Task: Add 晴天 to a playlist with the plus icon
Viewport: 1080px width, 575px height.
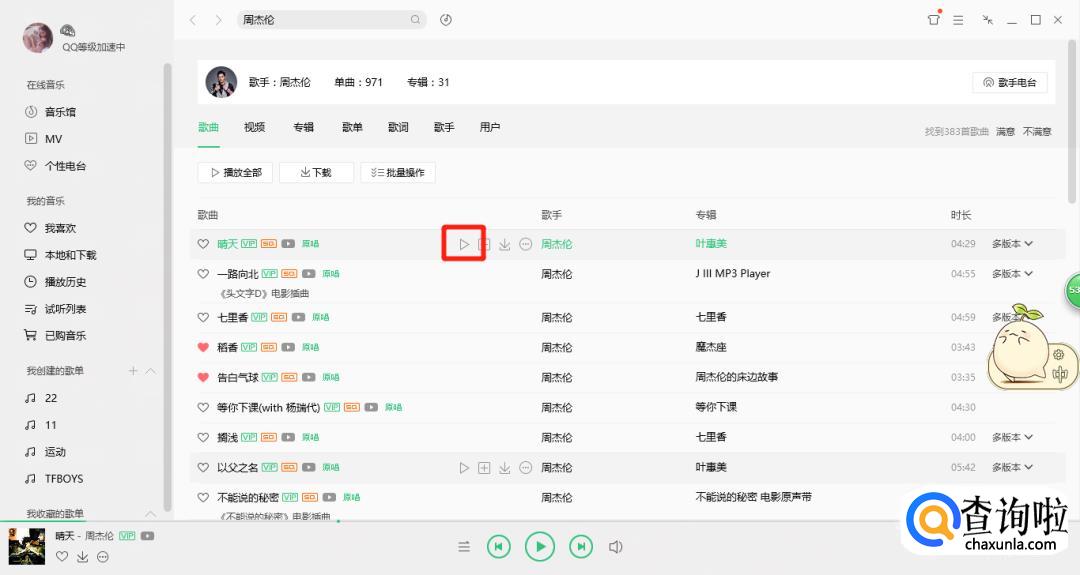Action: click(484, 244)
